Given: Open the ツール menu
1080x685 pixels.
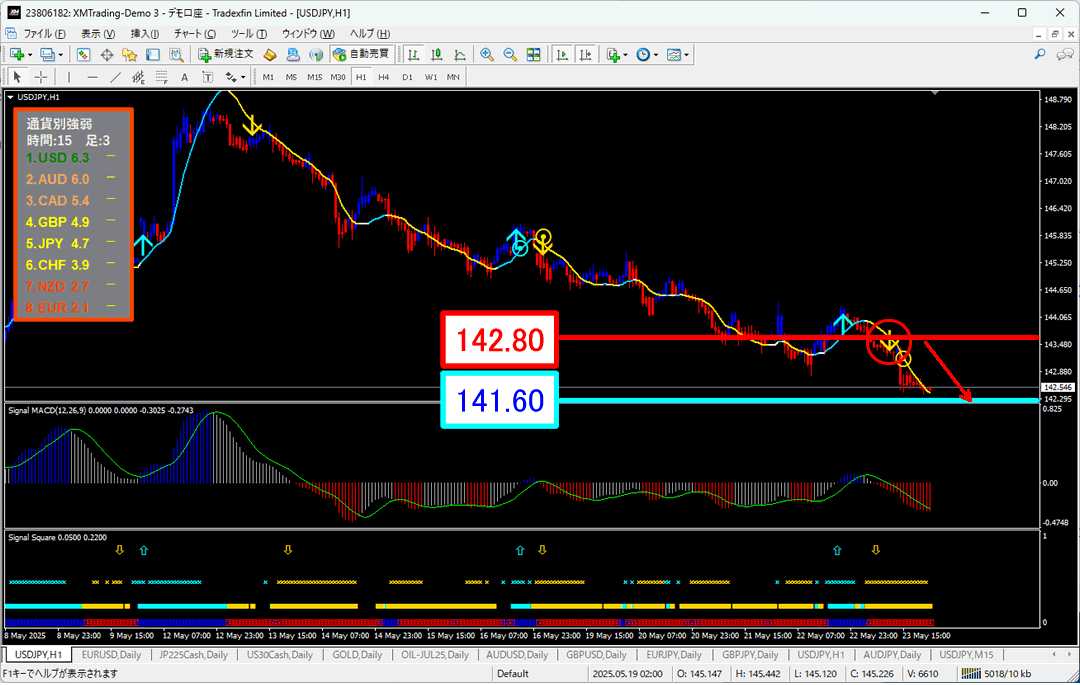Looking at the screenshot, I should [x=249, y=34].
